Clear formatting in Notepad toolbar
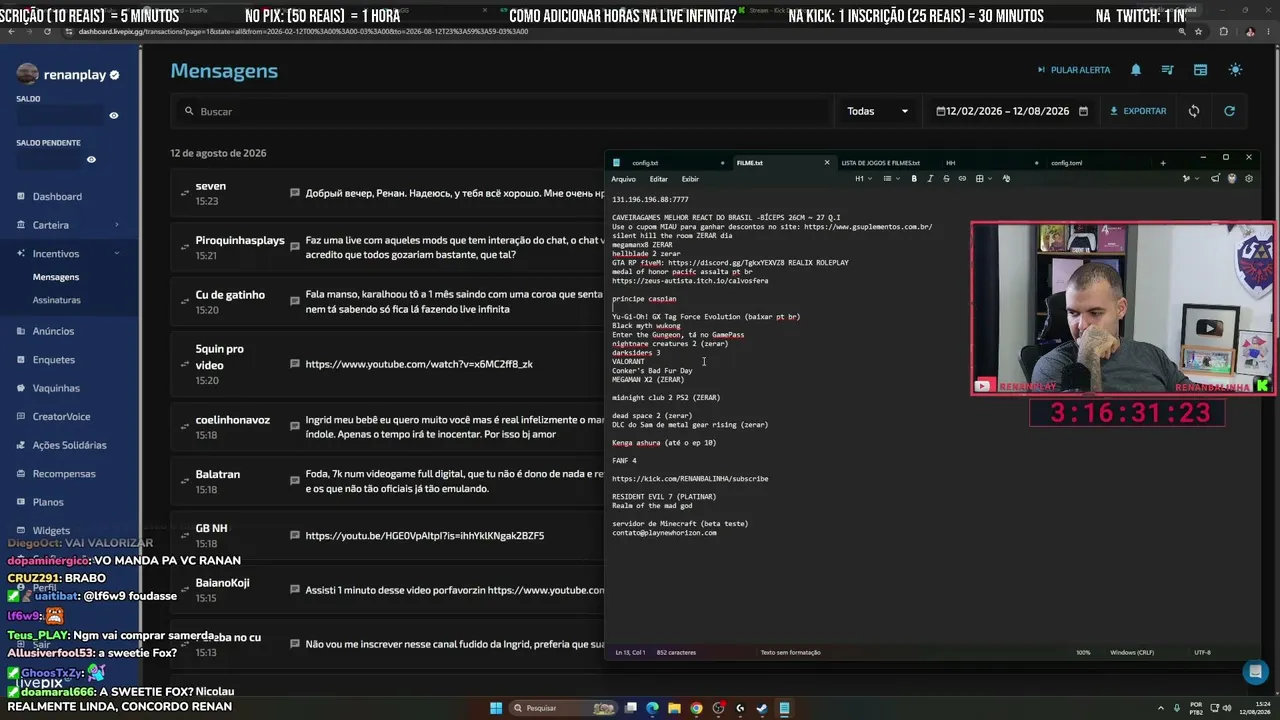 pyautogui.click(x=1006, y=179)
